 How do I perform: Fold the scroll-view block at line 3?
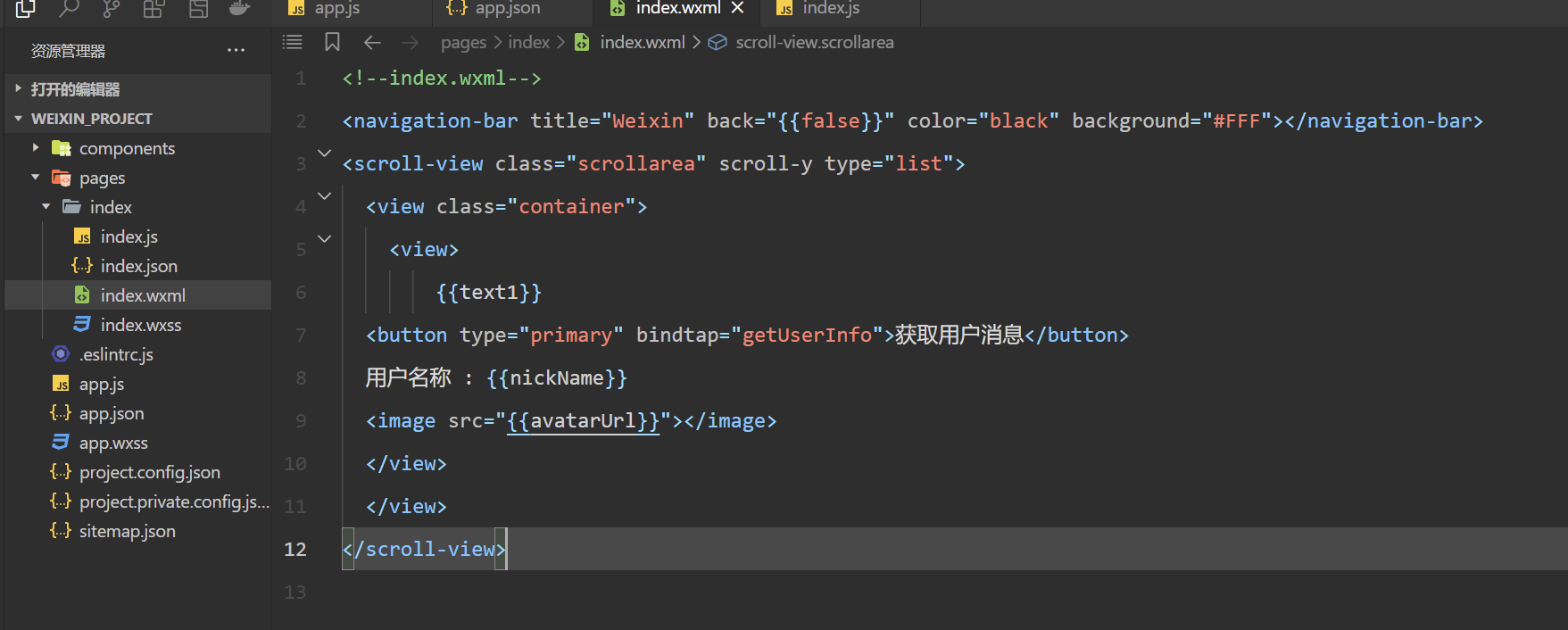click(325, 153)
